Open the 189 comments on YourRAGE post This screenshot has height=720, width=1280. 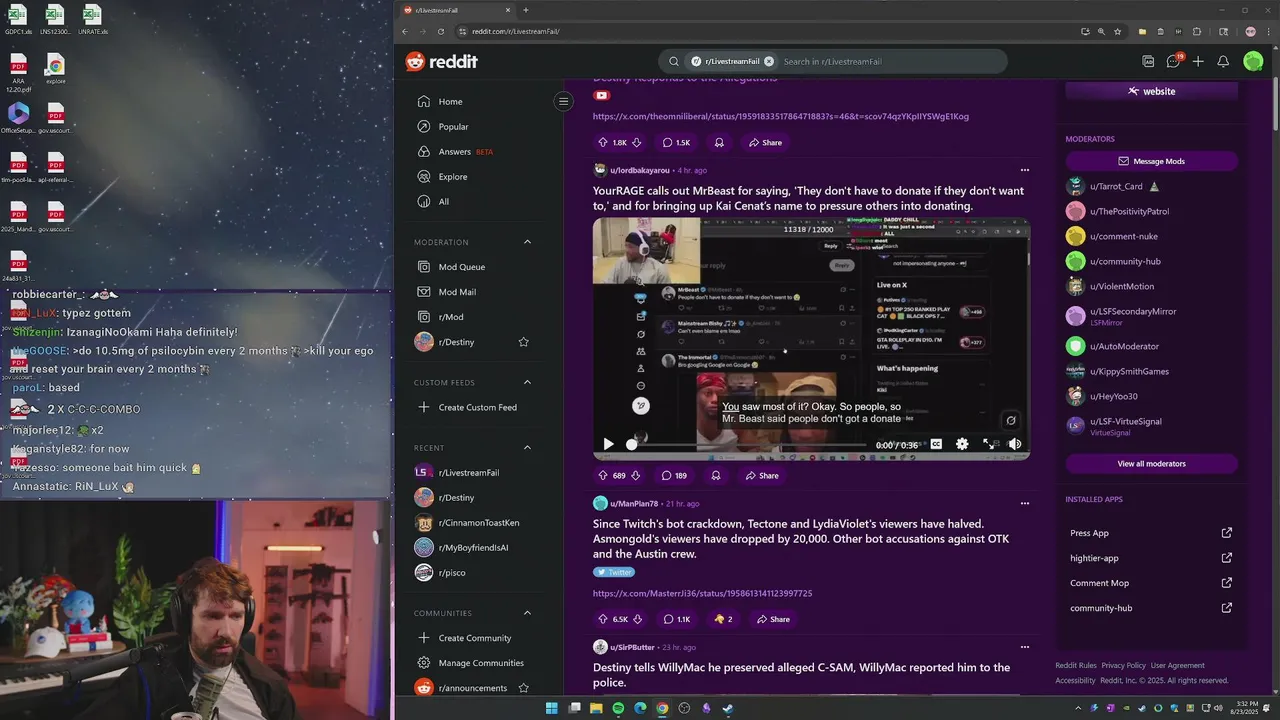675,476
